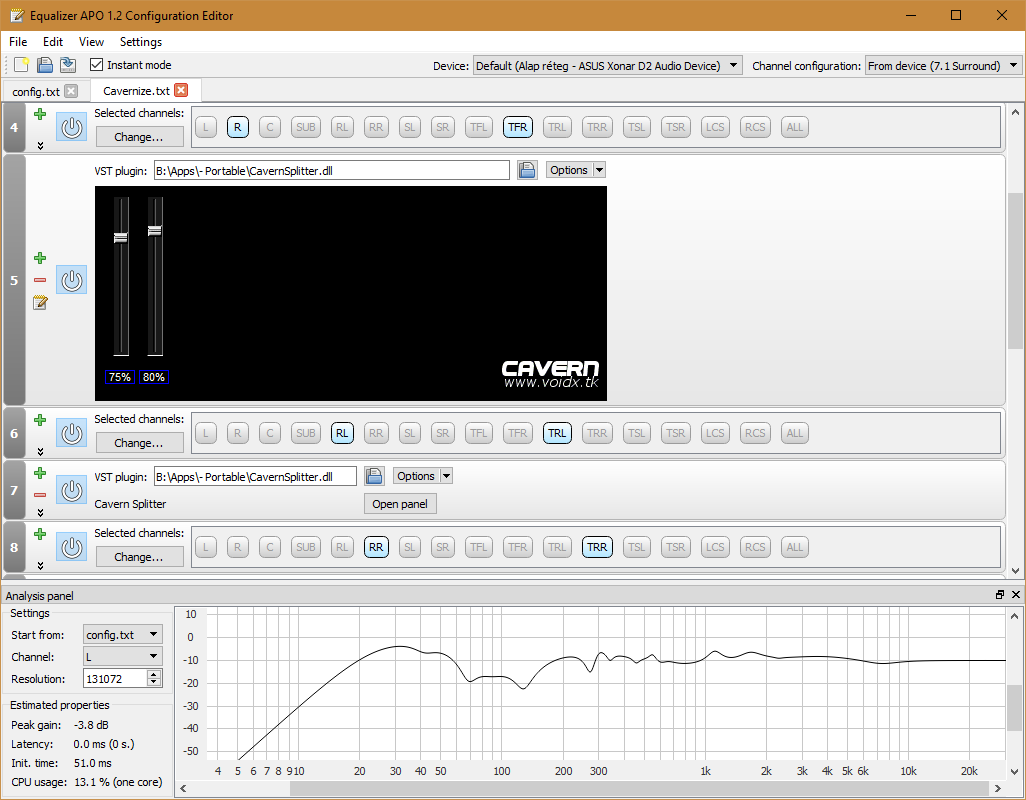Toggle power button for filter row 8

click(71, 547)
